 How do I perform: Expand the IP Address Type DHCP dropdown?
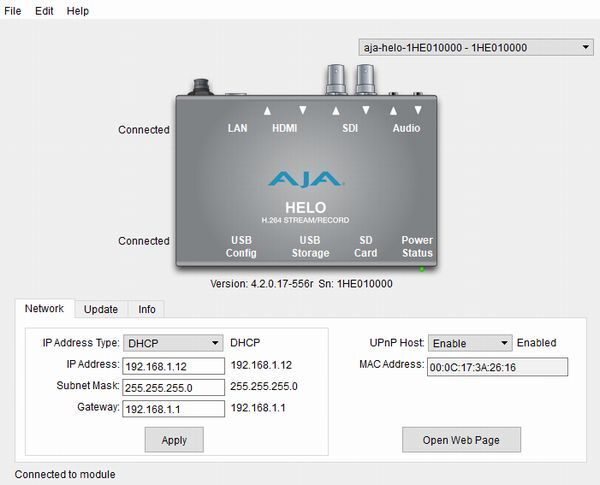[173, 343]
